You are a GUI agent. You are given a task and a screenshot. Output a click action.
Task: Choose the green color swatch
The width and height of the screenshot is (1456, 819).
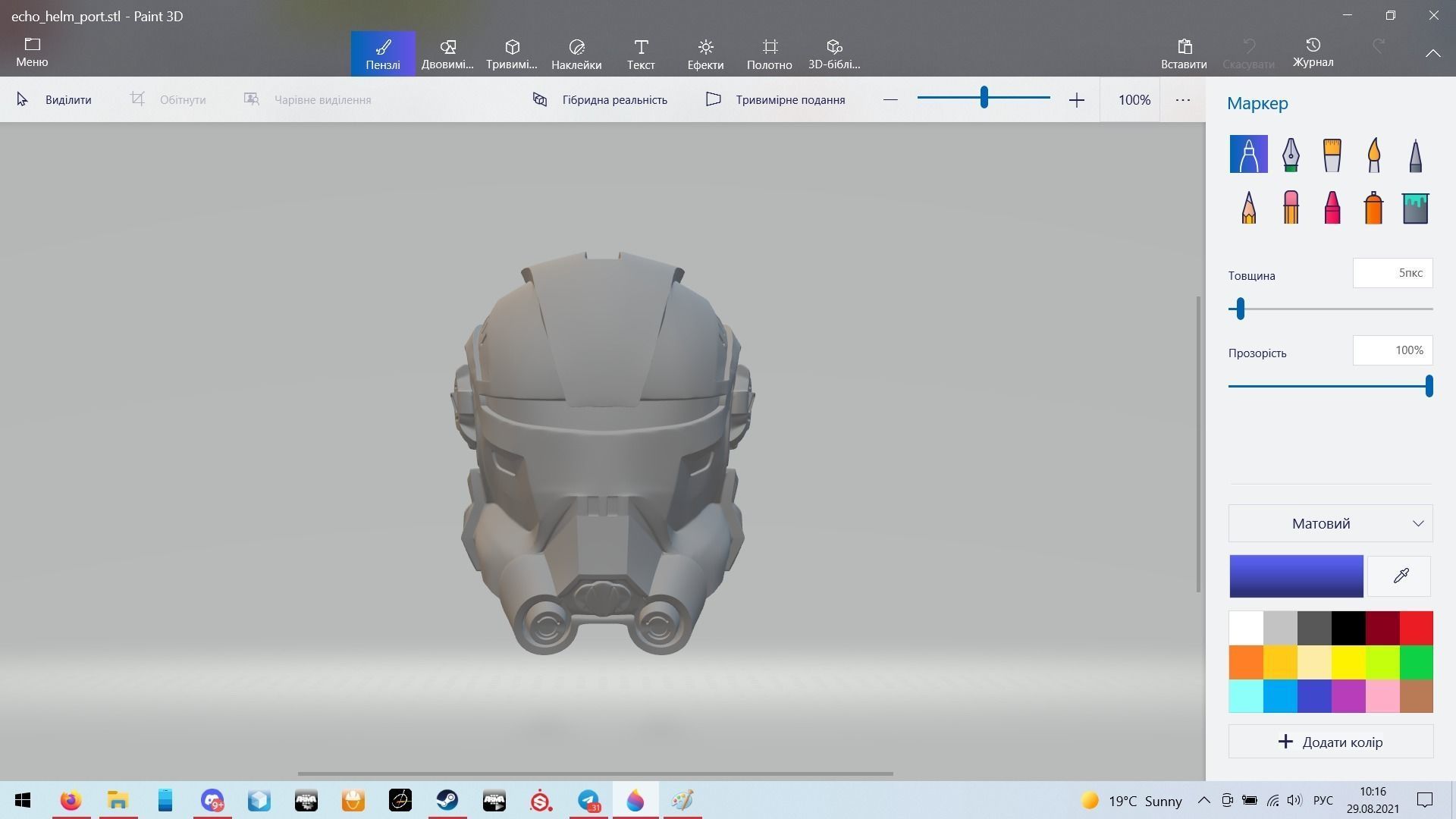[1416, 662]
